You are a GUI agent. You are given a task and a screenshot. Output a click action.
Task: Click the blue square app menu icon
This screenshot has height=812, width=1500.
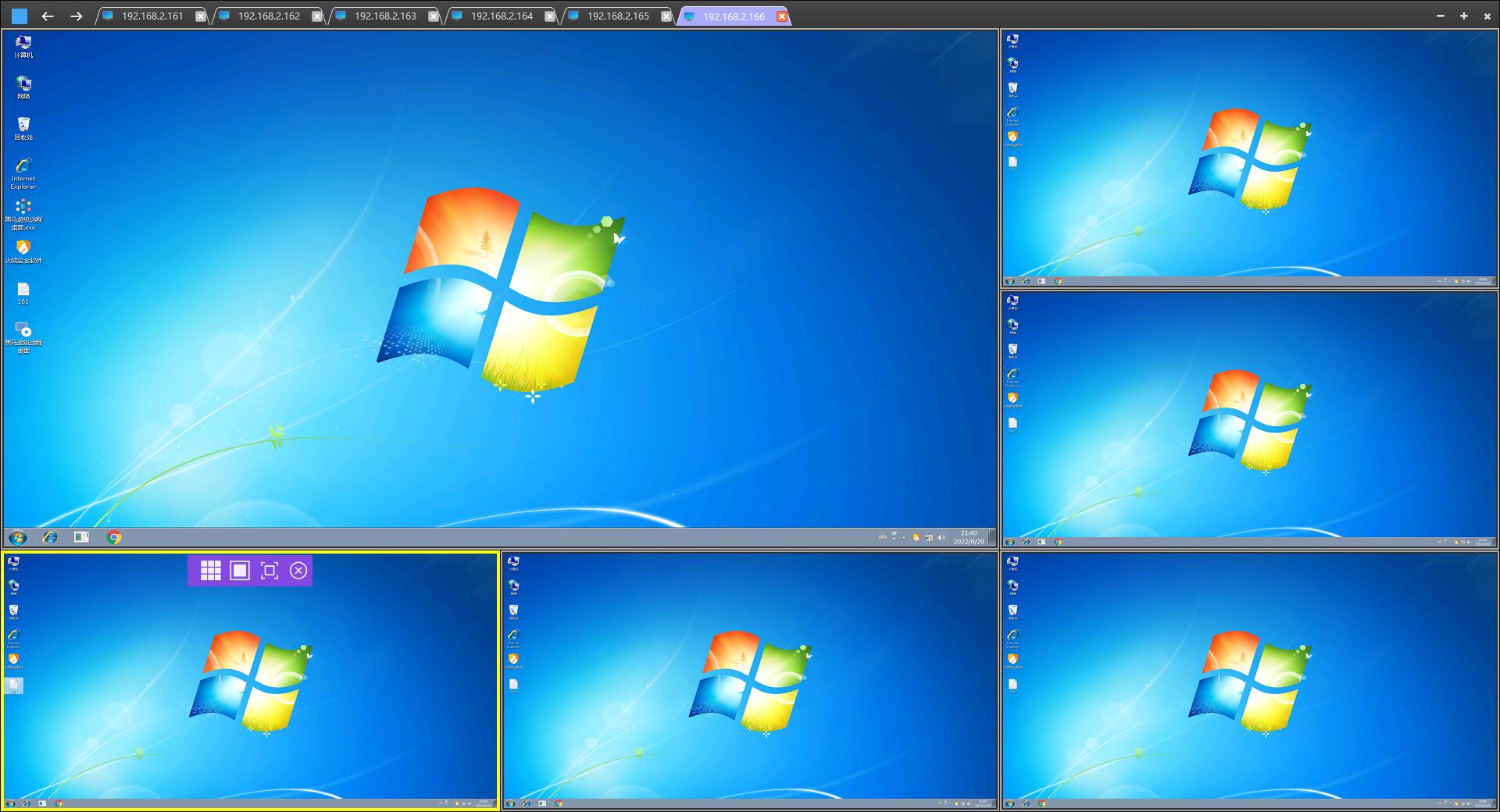(20, 16)
